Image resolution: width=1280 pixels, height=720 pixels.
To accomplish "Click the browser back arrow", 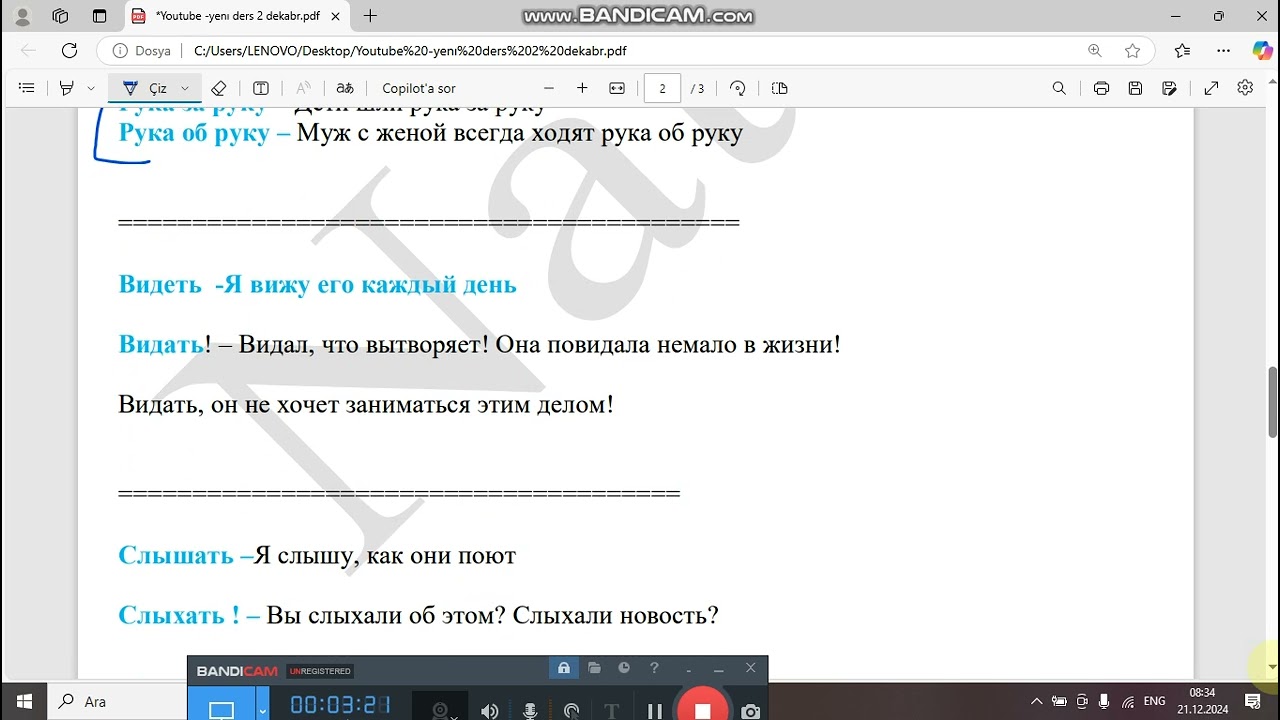I will (x=28, y=51).
